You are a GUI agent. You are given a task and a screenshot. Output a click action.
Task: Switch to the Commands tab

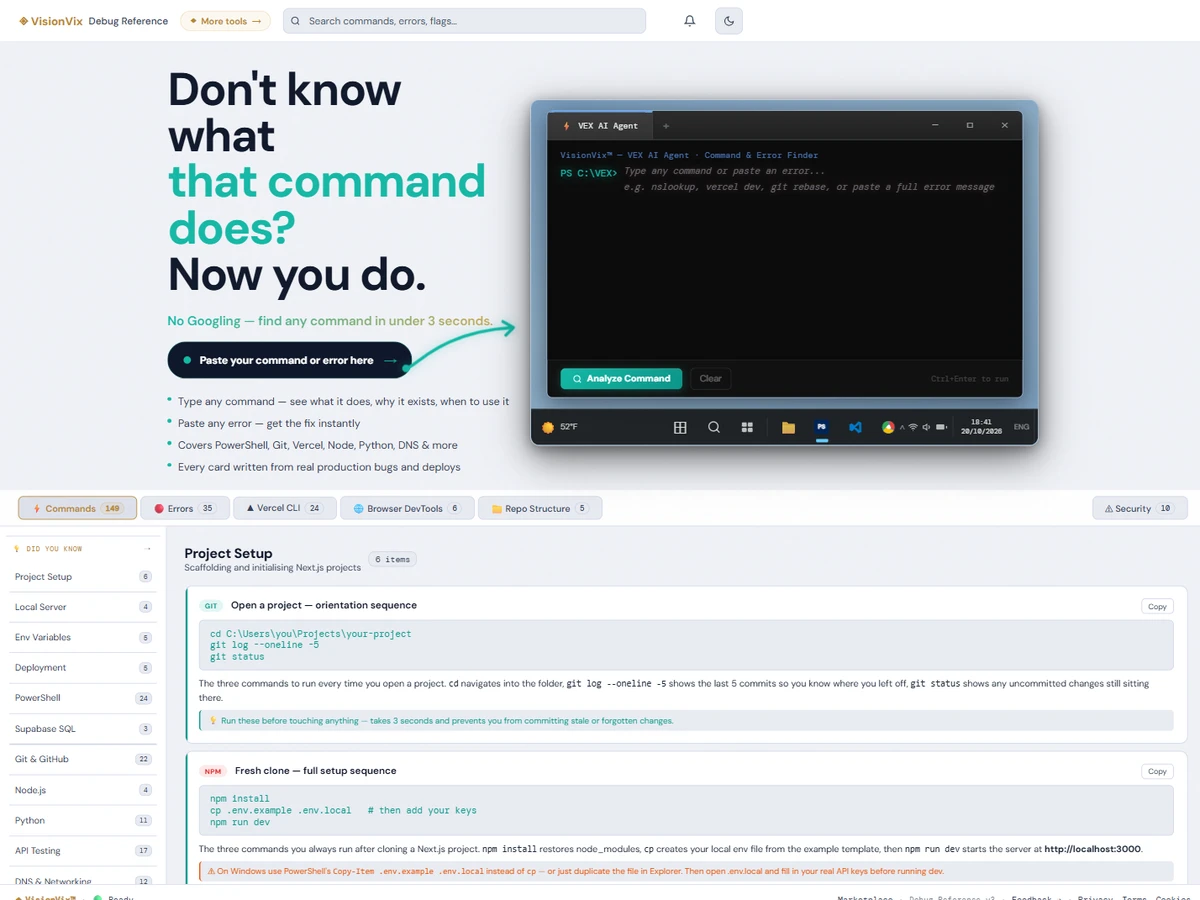(x=77, y=508)
